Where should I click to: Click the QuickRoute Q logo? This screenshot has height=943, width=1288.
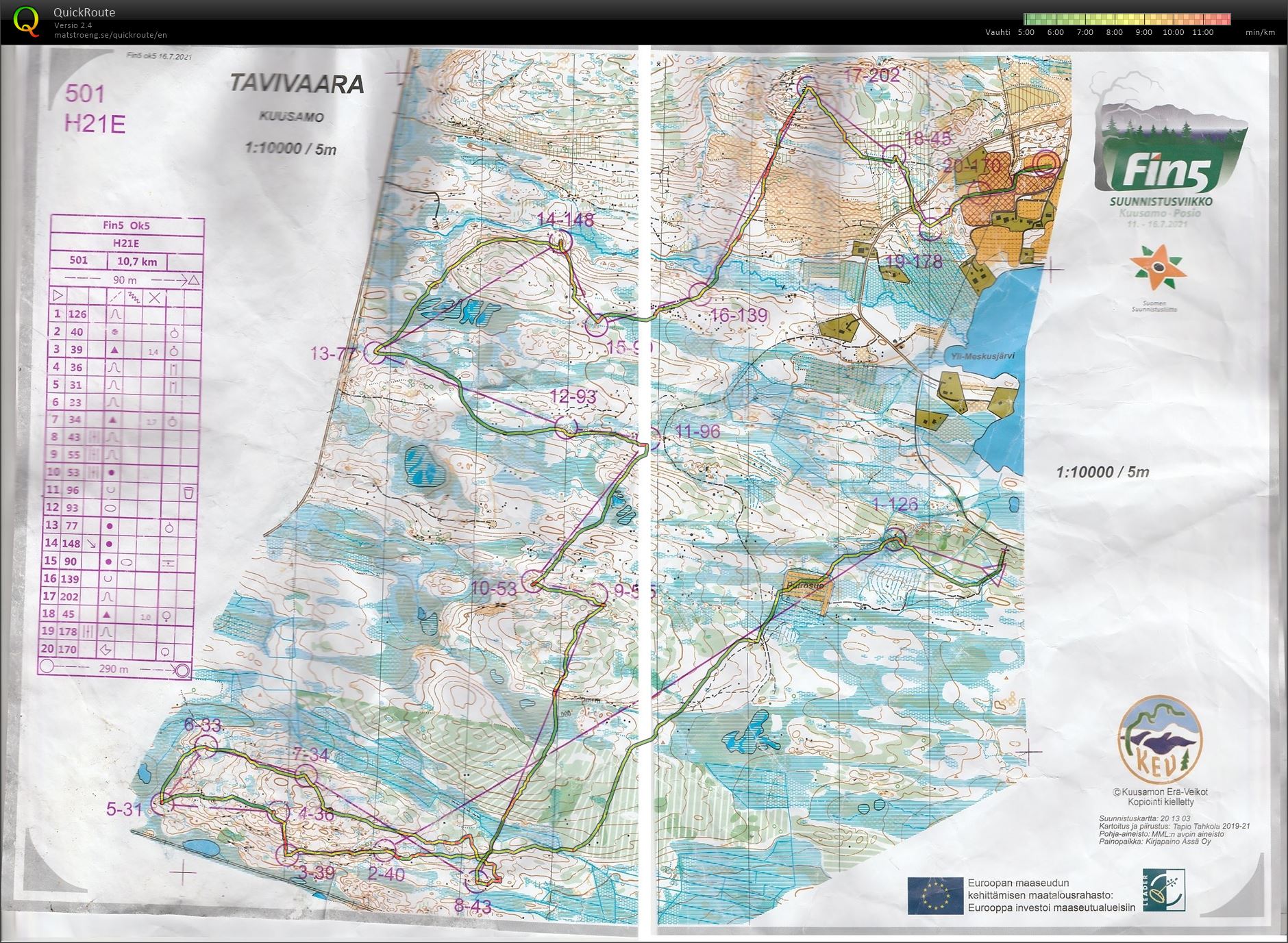27,21
